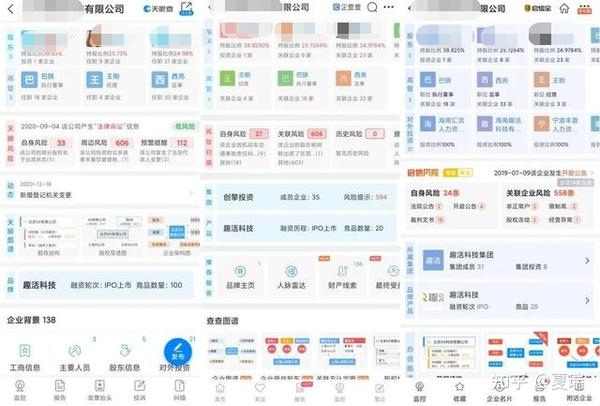Open 巴联 执行董事 card in Qixinbao
The width and height of the screenshot is (600, 406).
click(x=443, y=90)
